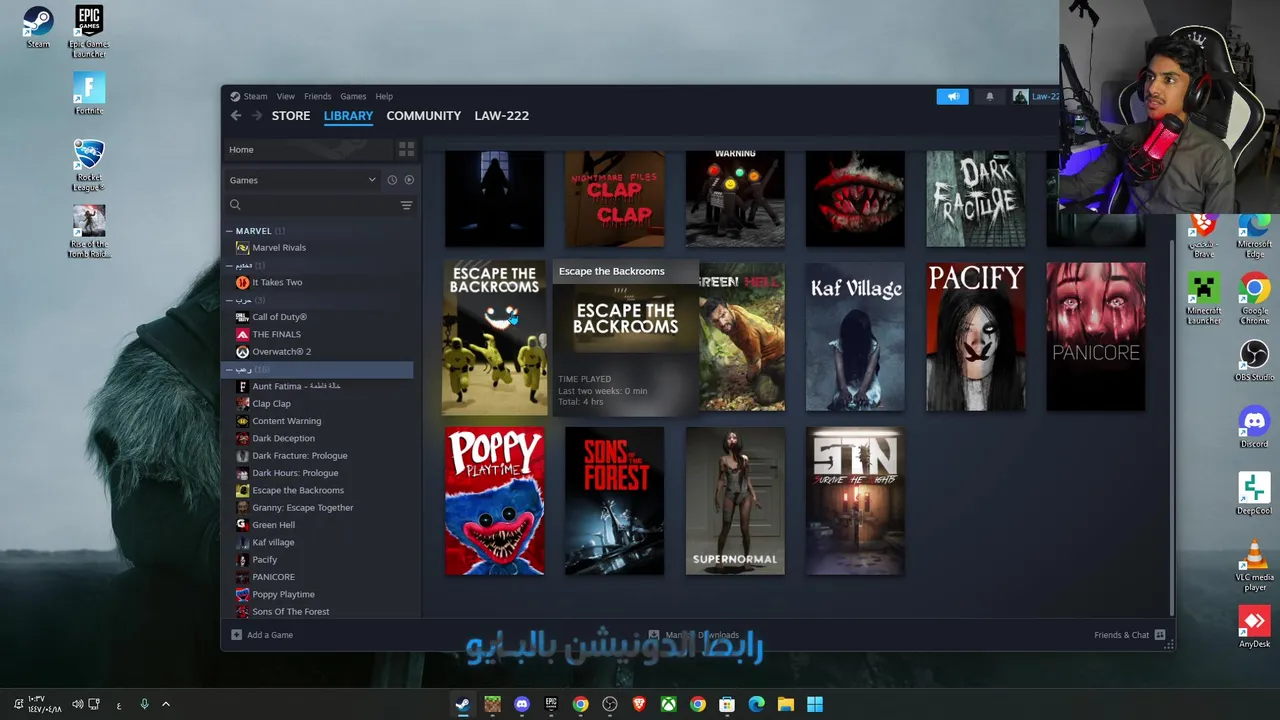Select THE FINALS in the game list
This screenshot has height=720, width=1280.
276,335
